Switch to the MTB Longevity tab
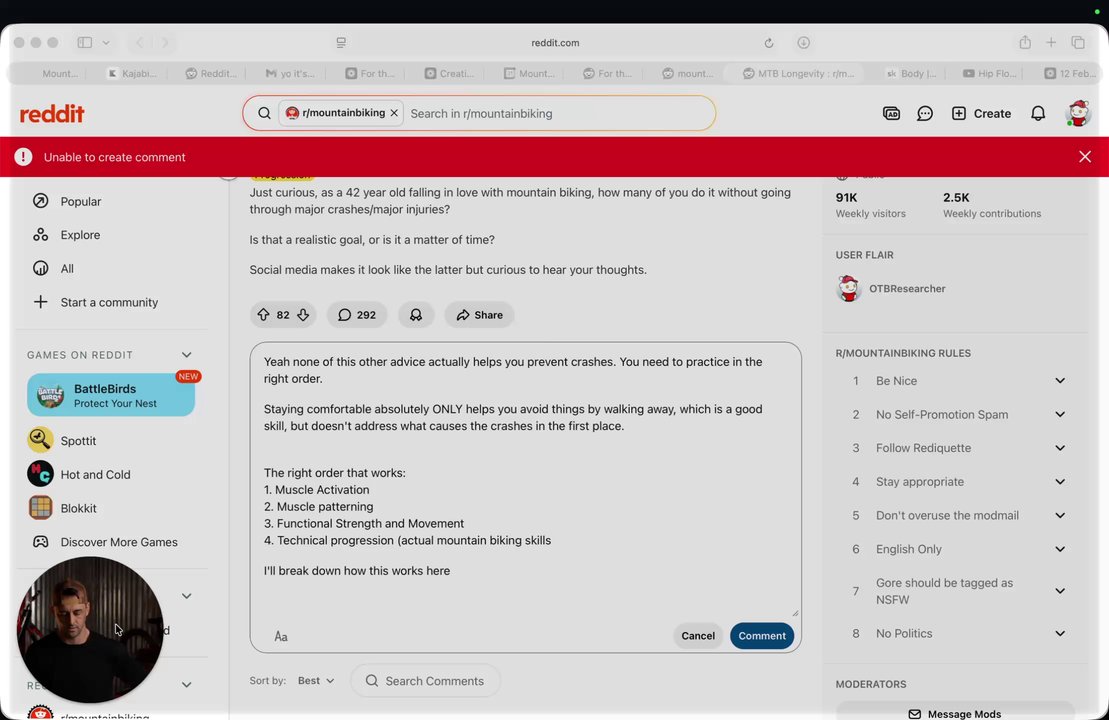1109x720 pixels. (x=798, y=74)
